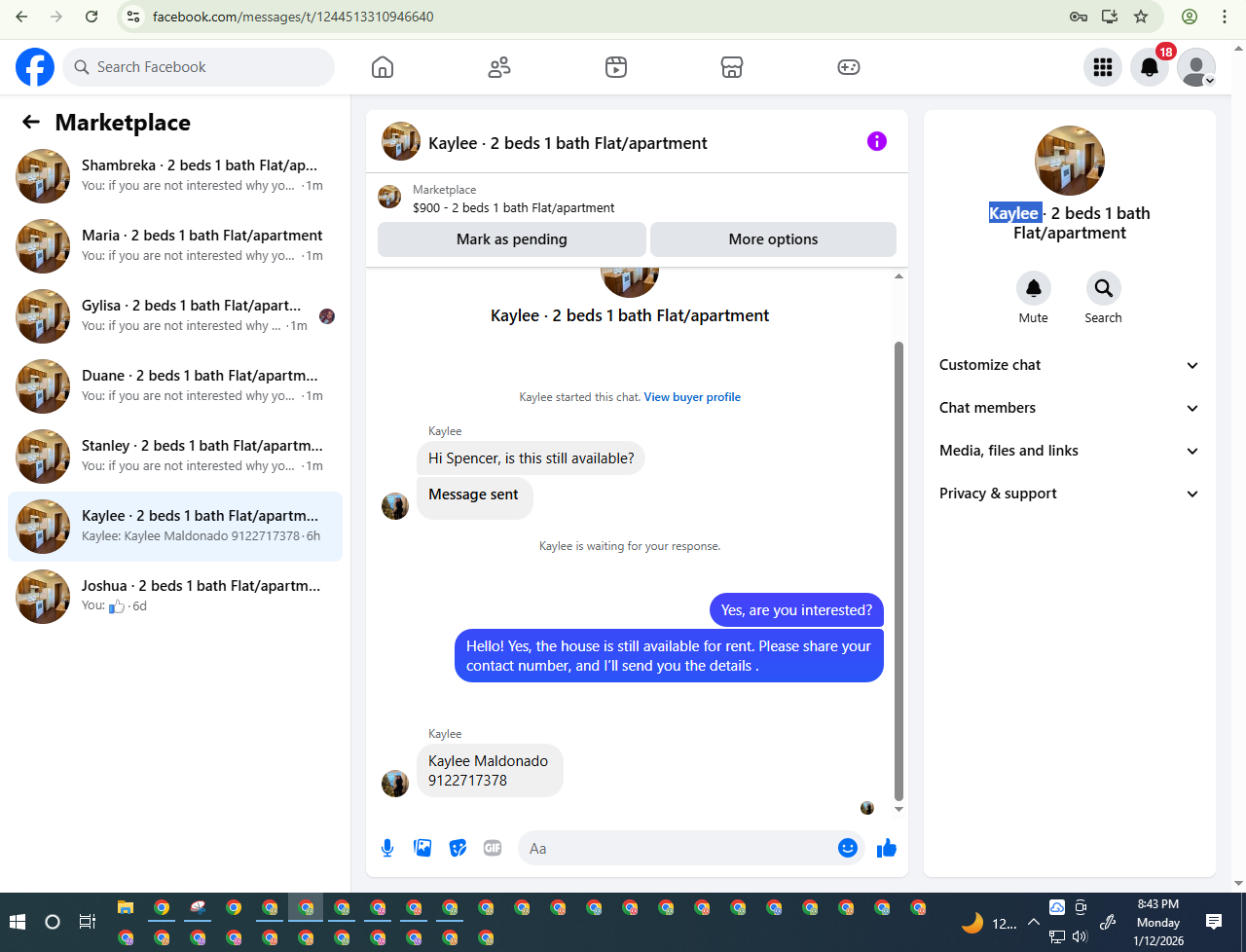Open saved passwords key icon
This screenshot has width=1246, height=952.
[x=1078, y=17]
